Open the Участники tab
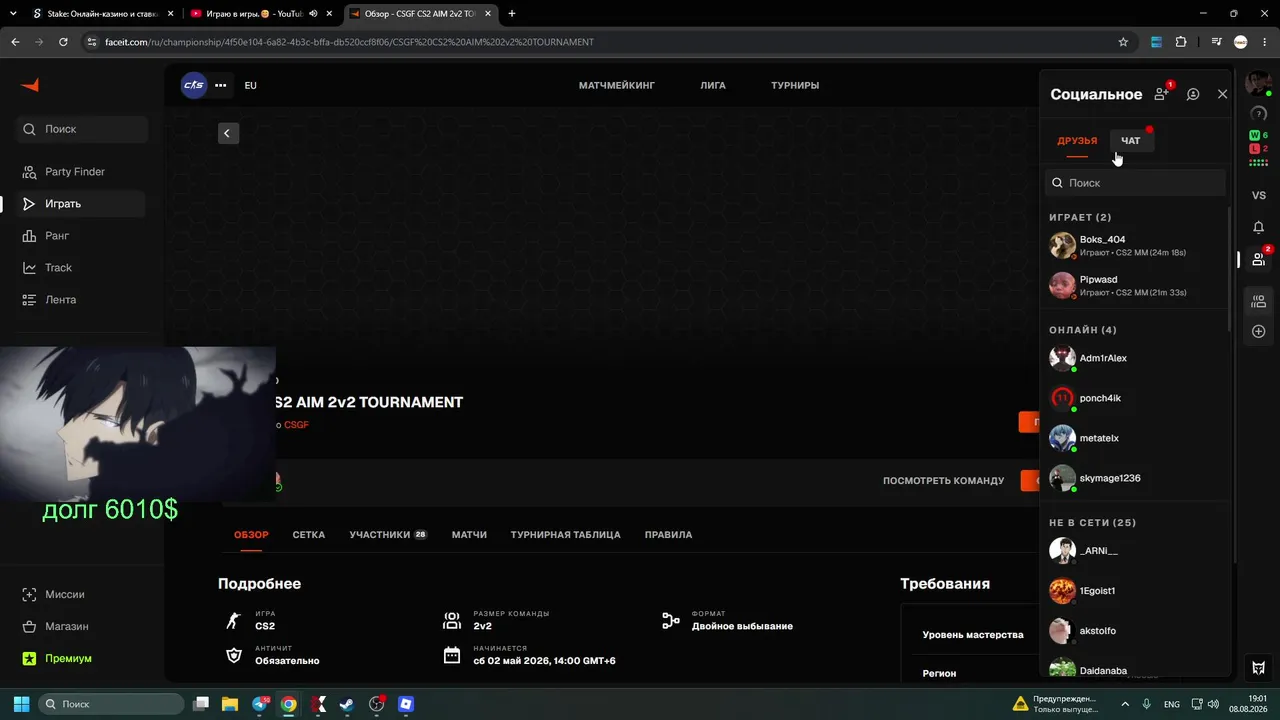 click(x=388, y=535)
